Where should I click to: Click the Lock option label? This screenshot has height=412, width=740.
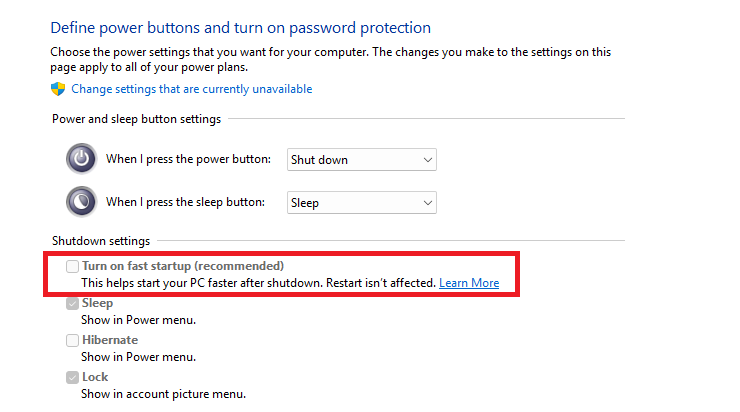(x=95, y=377)
